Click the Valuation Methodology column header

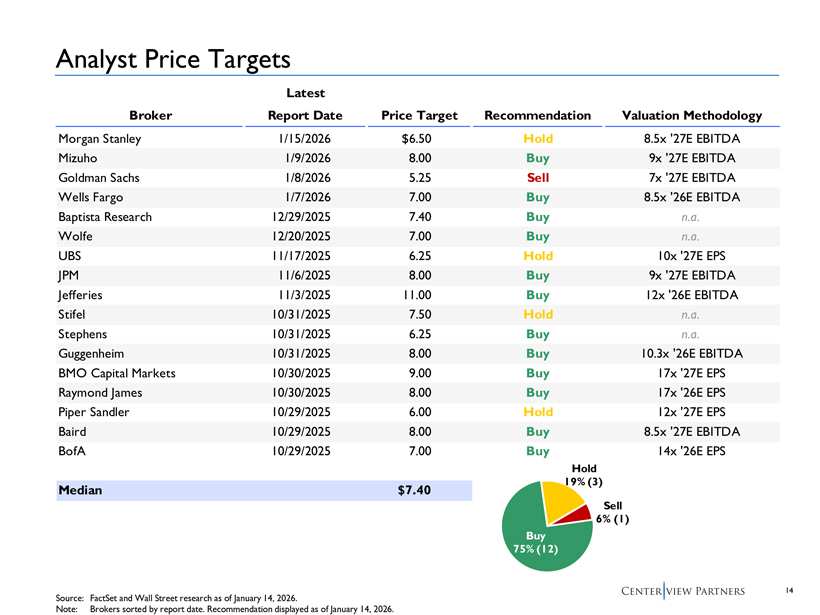pyautogui.click(x=692, y=116)
